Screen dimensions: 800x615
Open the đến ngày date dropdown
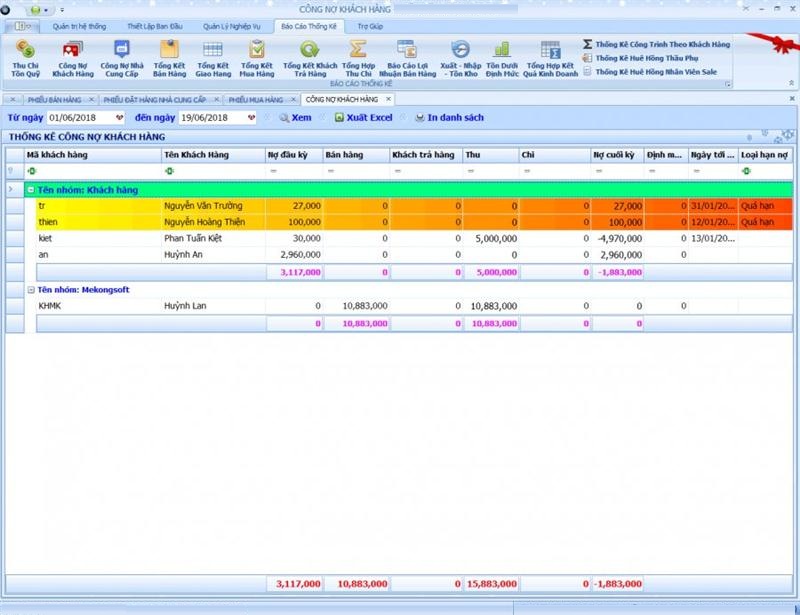tap(251, 118)
